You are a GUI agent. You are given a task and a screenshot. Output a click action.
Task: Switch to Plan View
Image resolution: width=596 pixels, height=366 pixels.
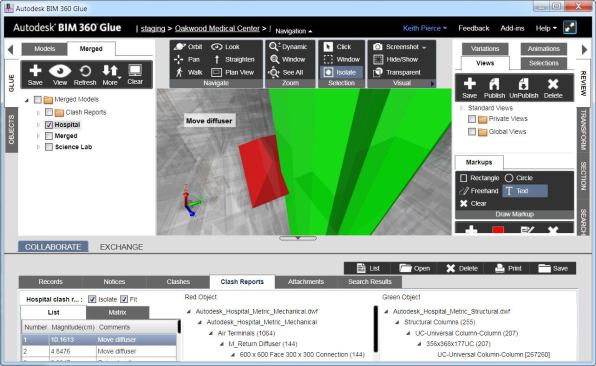pos(232,72)
